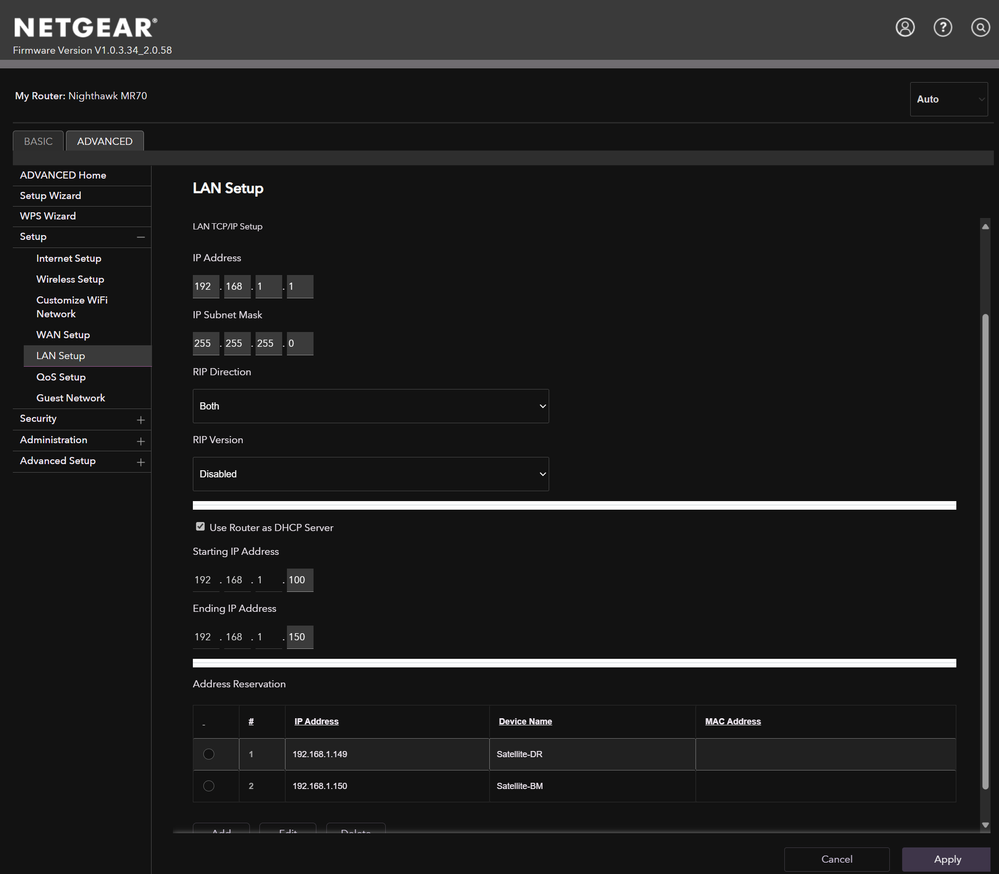Viewport: 999px width, 874px height.
Task: Click the help question mark icon
Action: tap(943, 28)
